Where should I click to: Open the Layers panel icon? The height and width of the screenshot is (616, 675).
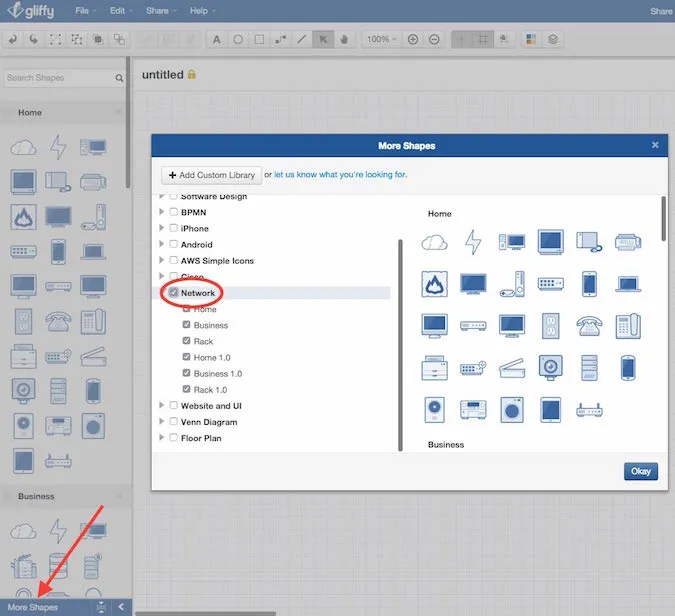(553, 40)
